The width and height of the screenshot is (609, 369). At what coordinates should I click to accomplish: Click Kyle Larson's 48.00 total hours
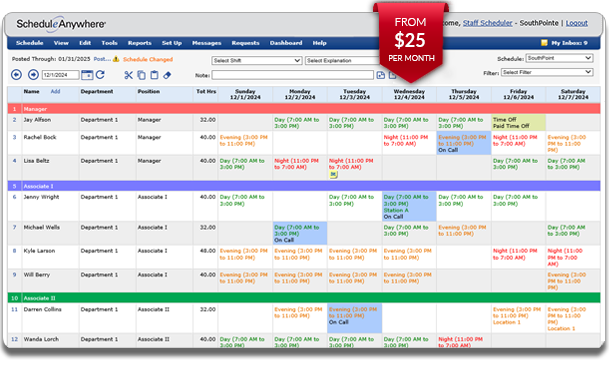208,251
